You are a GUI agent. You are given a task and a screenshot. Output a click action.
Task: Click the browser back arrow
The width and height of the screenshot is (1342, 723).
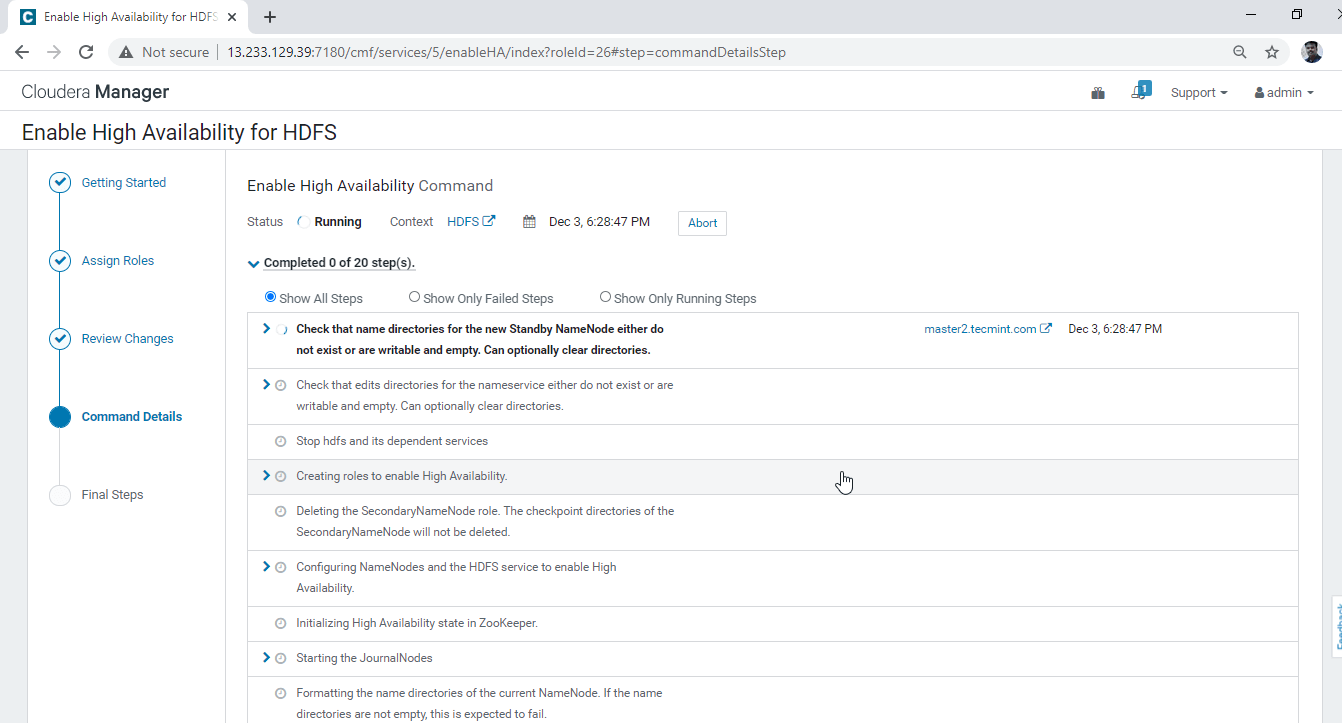(x=22, y=52)
